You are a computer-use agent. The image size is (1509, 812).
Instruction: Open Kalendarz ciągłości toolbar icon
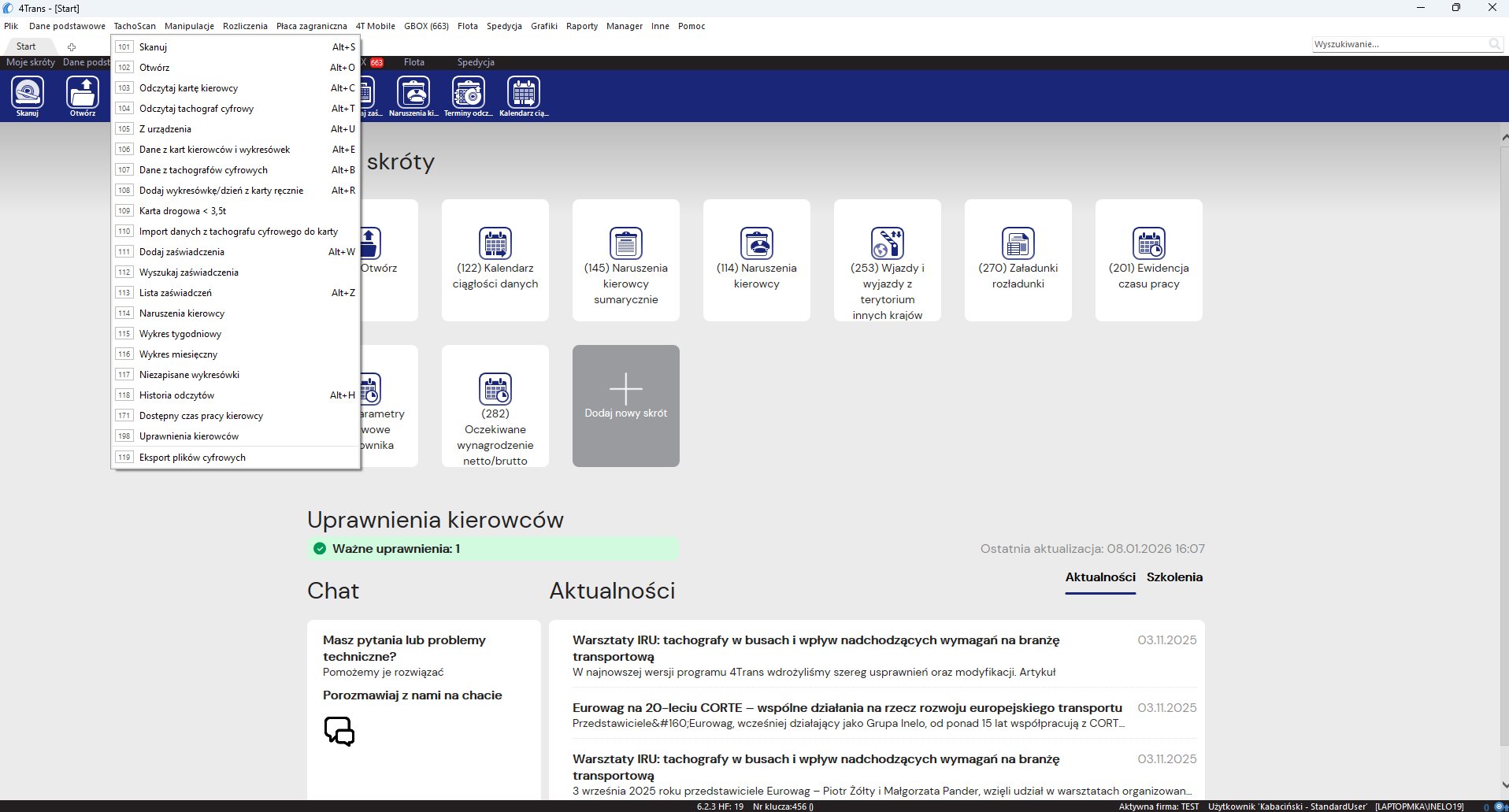coord(524,96)
